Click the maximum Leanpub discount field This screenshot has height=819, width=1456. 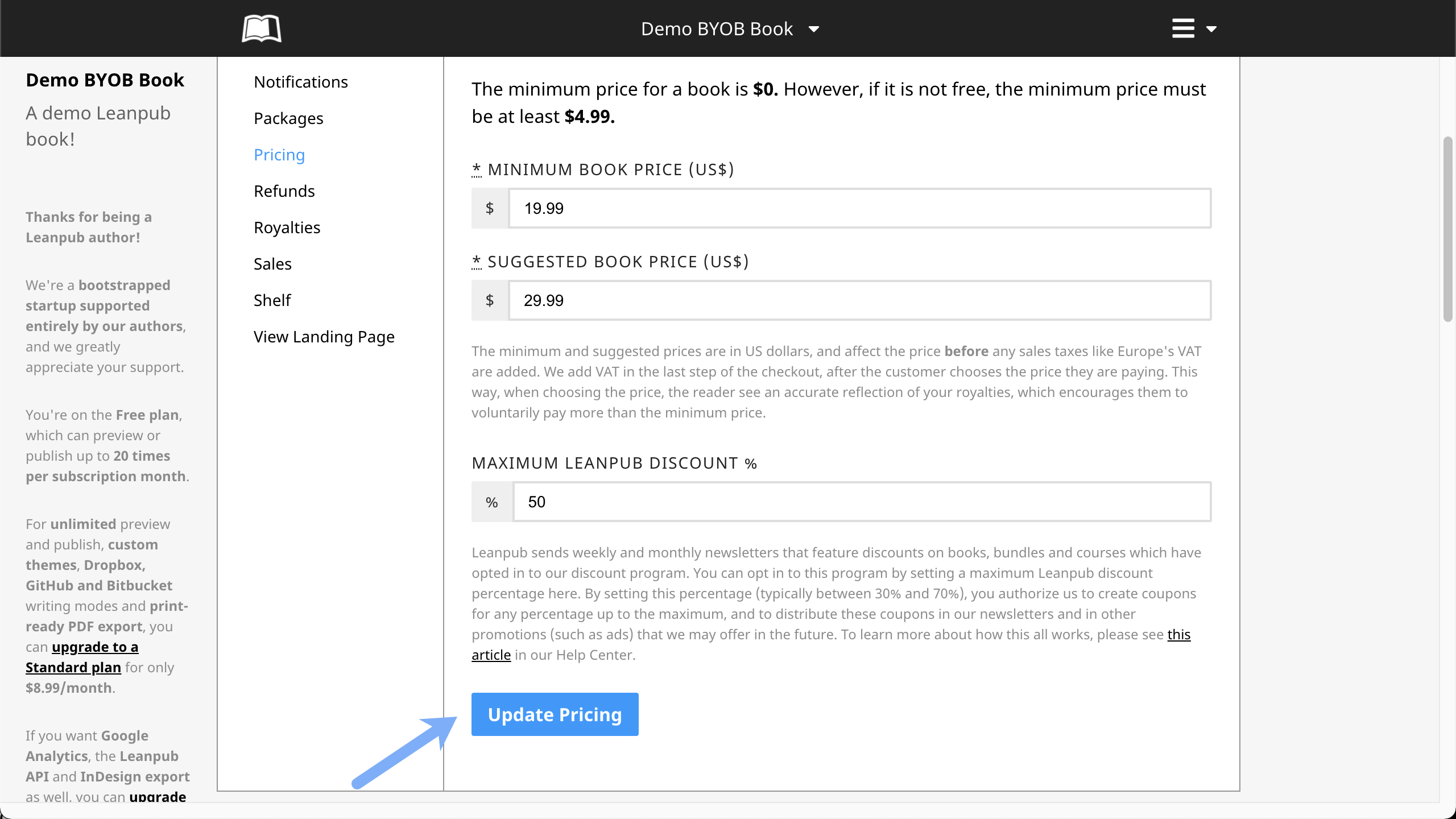(x=861, y=502)
